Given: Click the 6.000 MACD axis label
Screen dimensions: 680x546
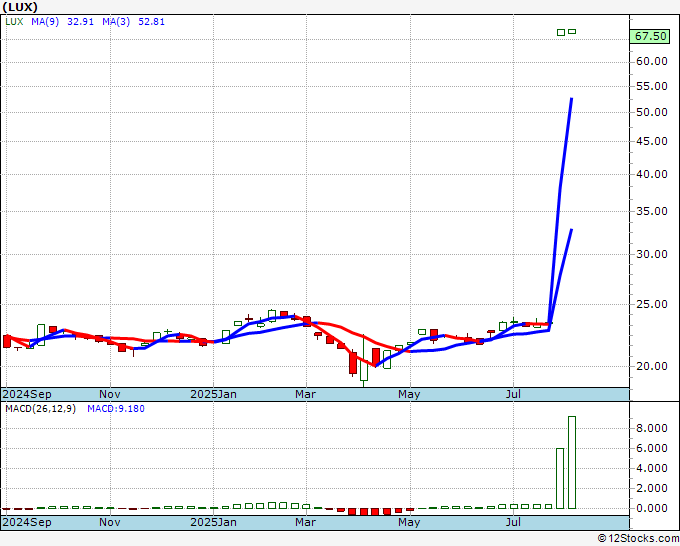Looking at the screenshot, I should (652, 448).
